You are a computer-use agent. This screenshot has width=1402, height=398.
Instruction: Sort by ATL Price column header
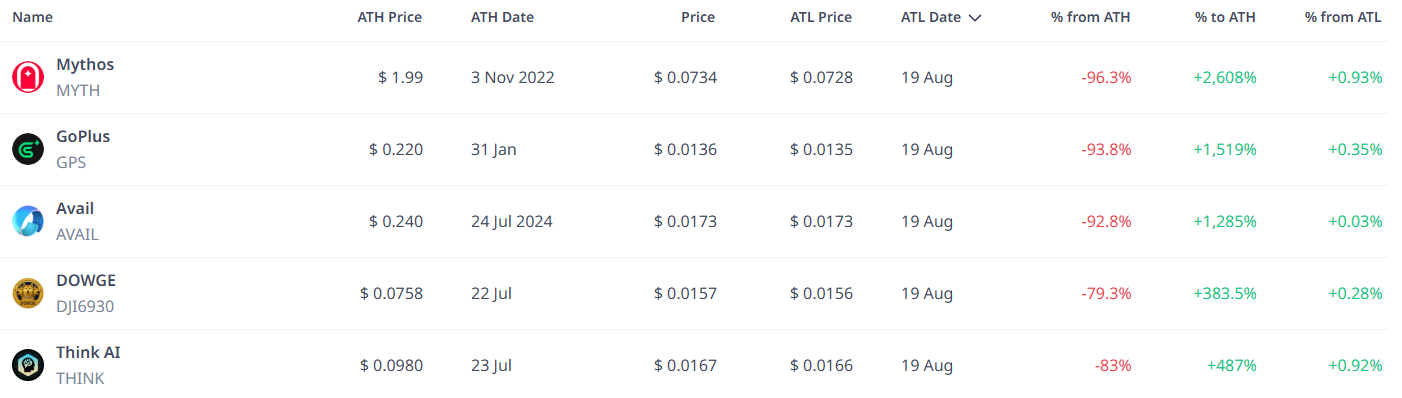820,17
